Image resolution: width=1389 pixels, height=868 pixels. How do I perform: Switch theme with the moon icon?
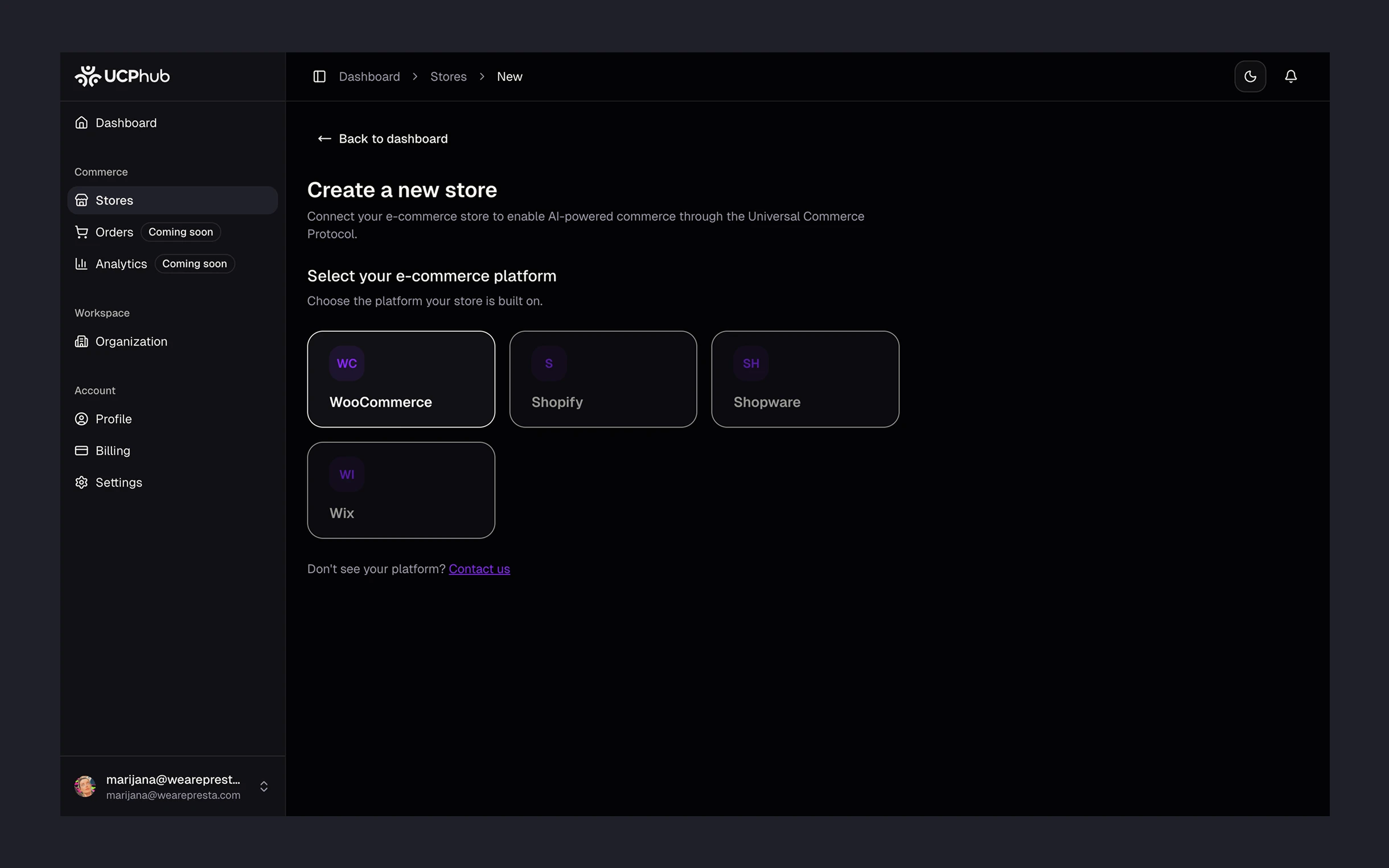pos(1250,76)
